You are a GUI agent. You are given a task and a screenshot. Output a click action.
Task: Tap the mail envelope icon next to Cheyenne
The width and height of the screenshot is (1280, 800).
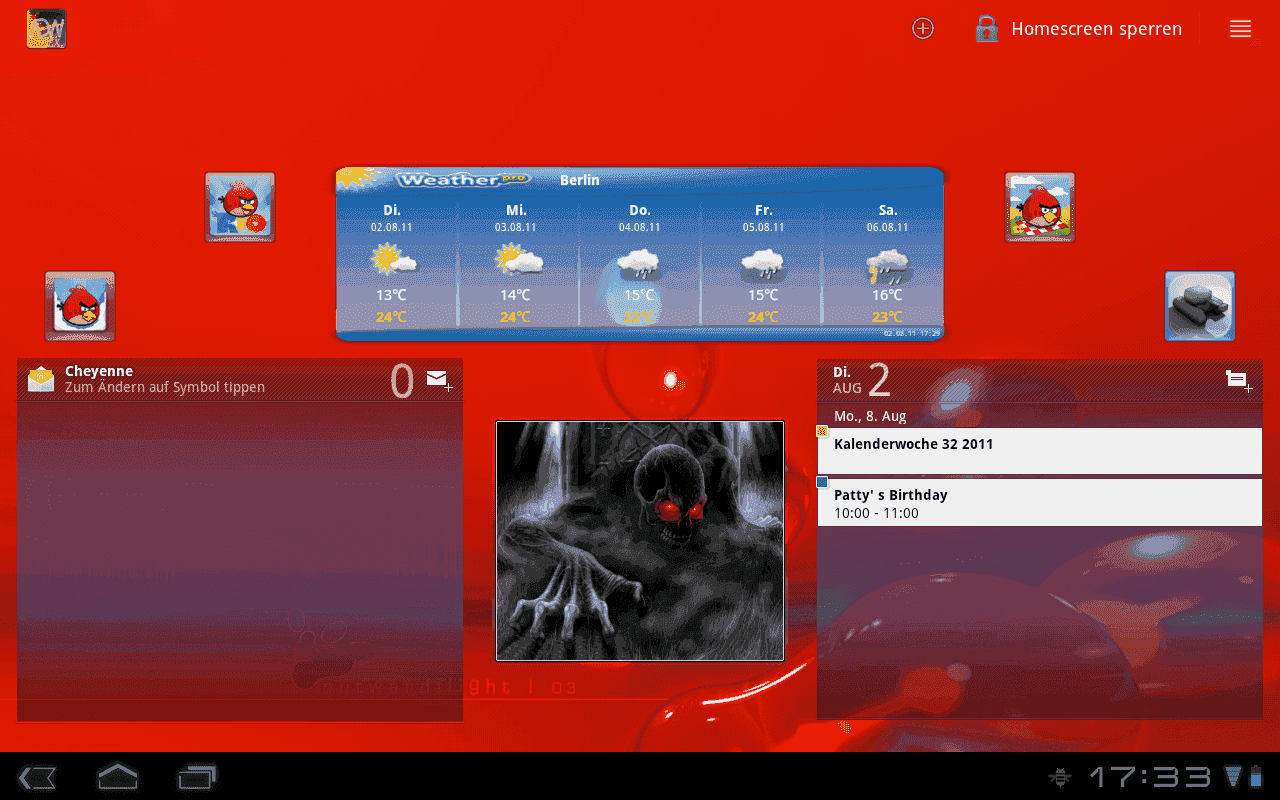[41, 378]
